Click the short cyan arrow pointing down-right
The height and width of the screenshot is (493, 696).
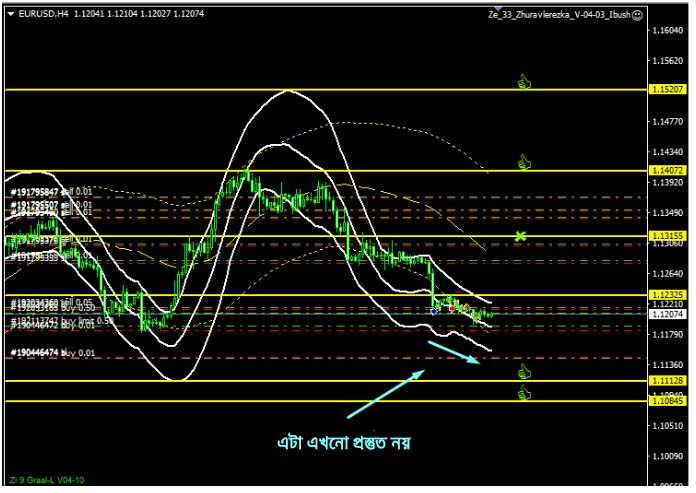tap(454, 353)
